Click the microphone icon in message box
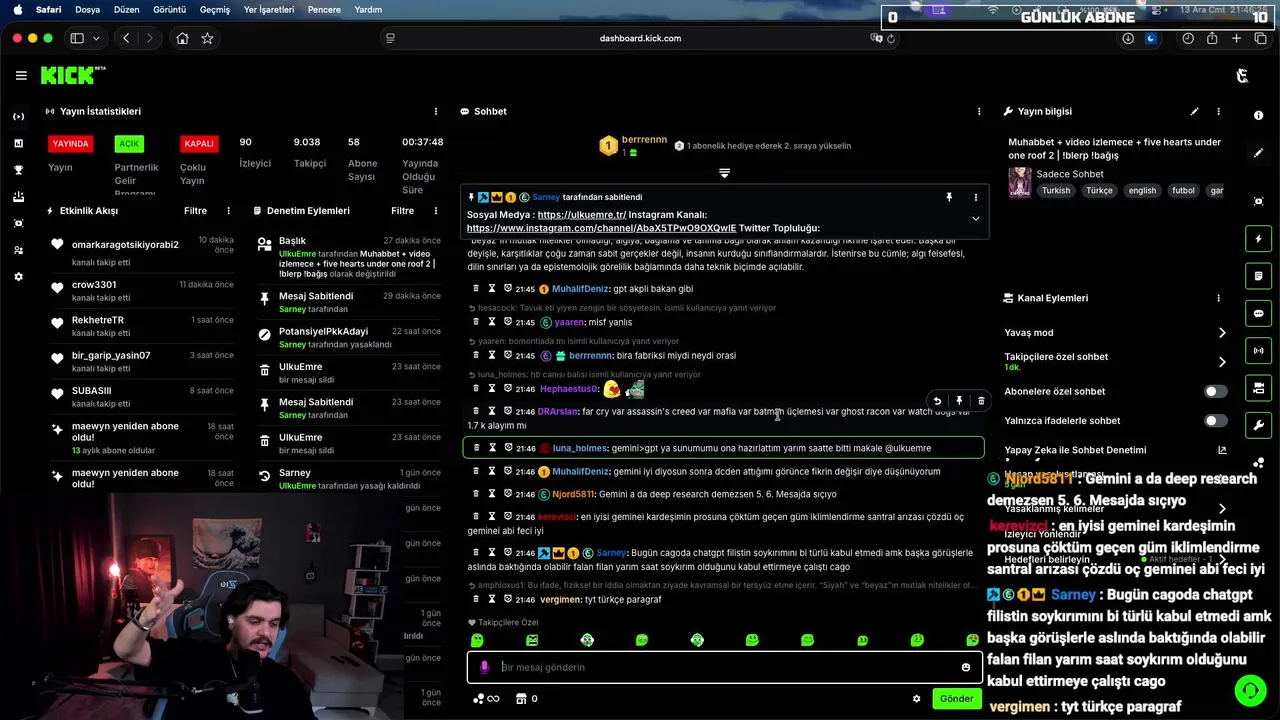The image size is (1280, 720). coord(484,667)
